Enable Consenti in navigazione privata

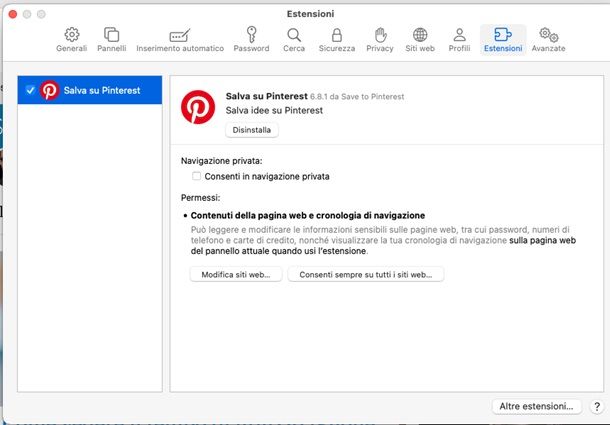pyautogui.click(x=196, y=176)
